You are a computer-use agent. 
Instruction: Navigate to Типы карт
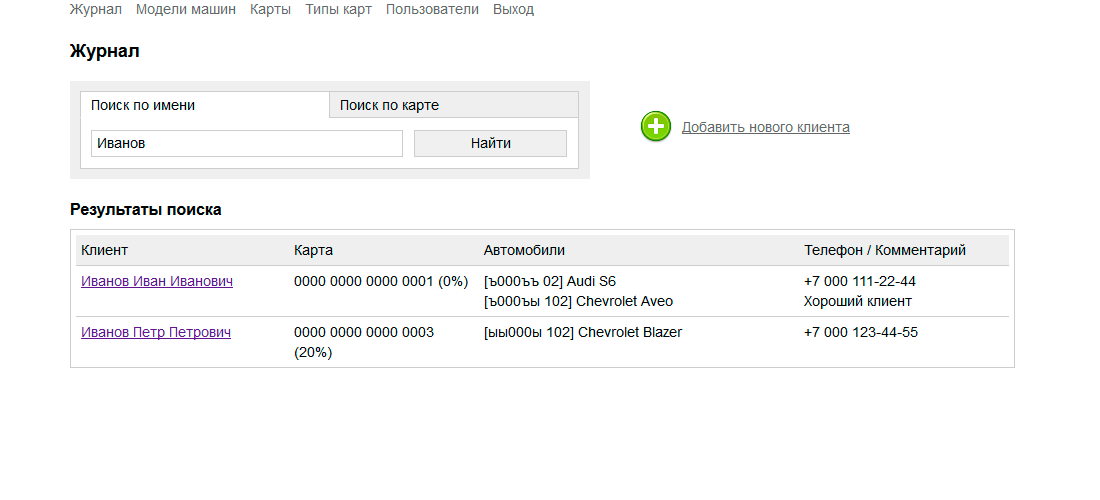click(x=338, y=9)
